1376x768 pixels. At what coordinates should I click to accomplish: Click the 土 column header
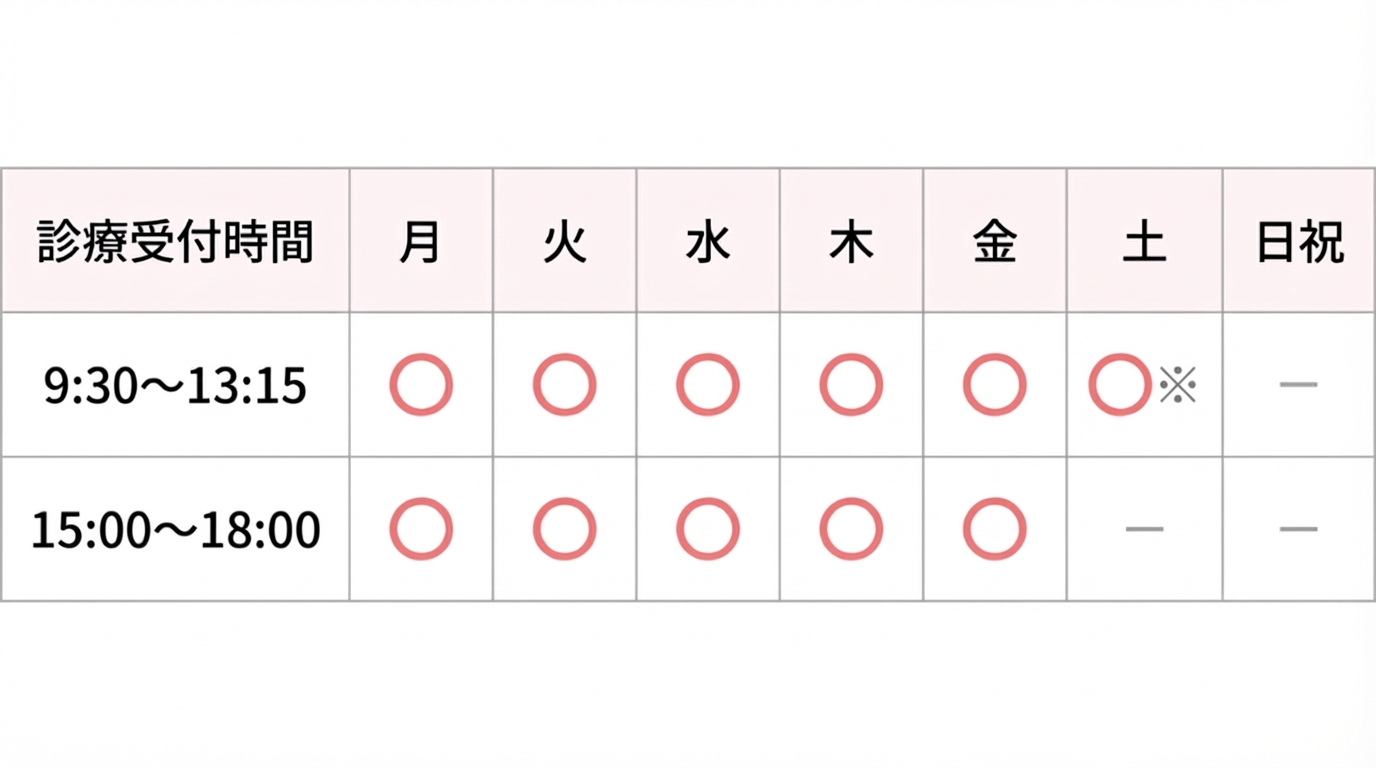(x=1144, y=242)
